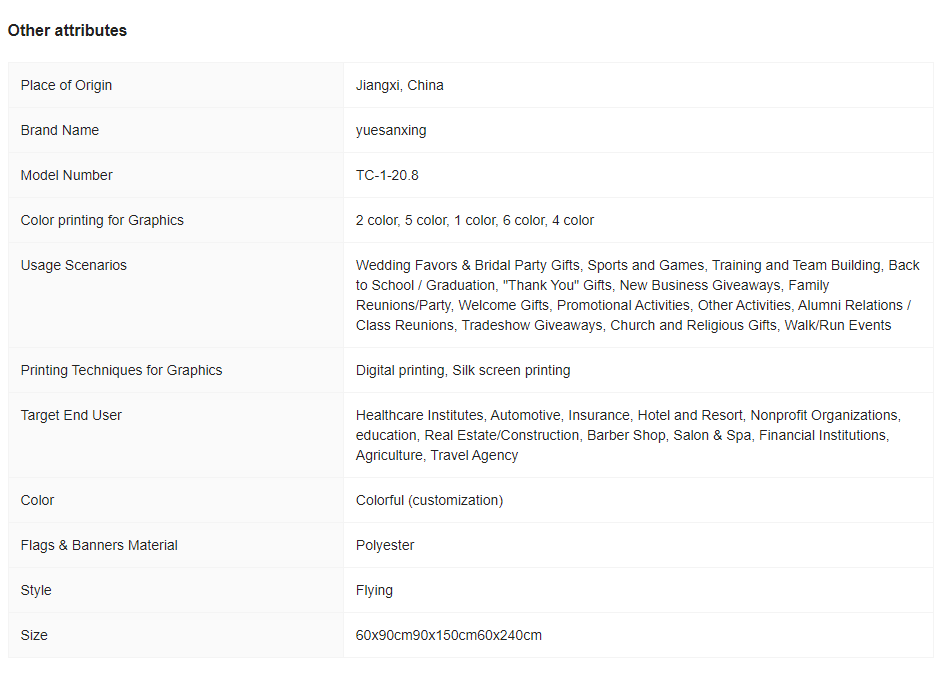Select Printing Techniques for Graphics label
The height and width of the screenshot is (680, 941).
click(121, 370)
